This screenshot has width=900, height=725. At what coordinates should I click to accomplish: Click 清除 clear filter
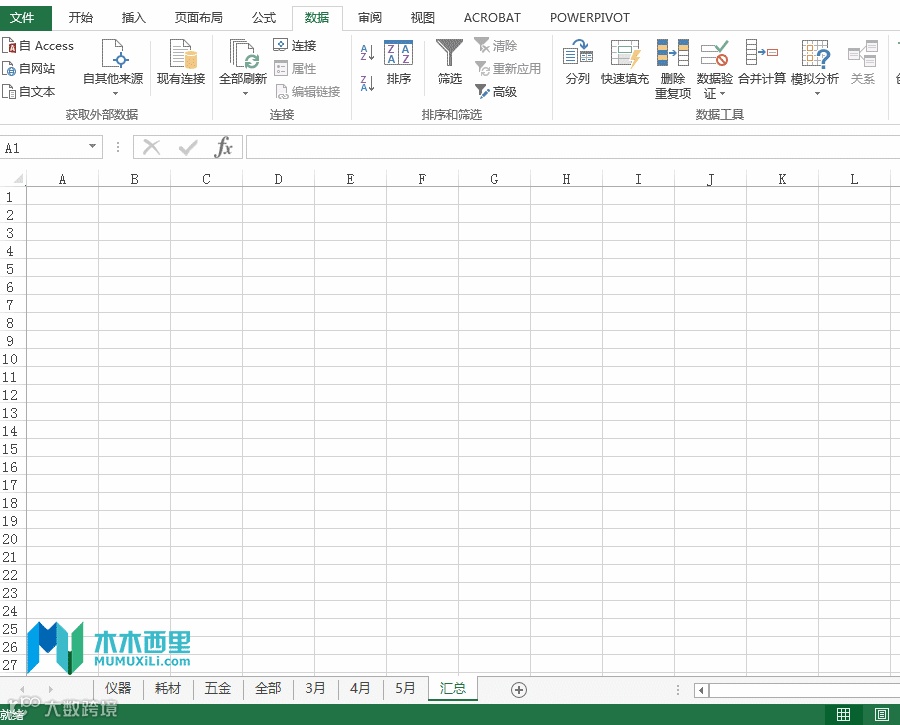pyautogui.click(x=496, y=45)
